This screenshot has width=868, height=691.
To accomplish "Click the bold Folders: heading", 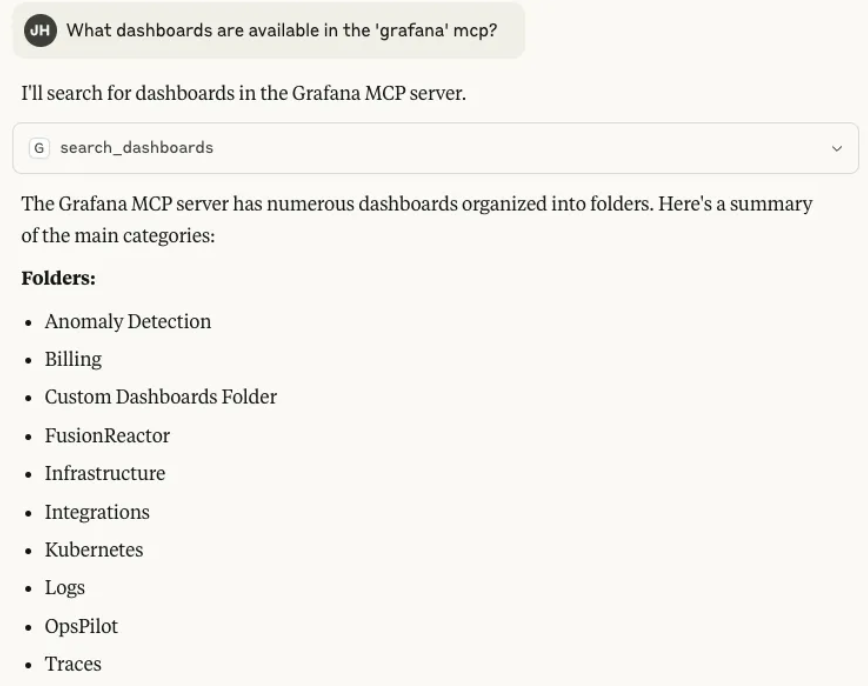I will tap(58, 278).
